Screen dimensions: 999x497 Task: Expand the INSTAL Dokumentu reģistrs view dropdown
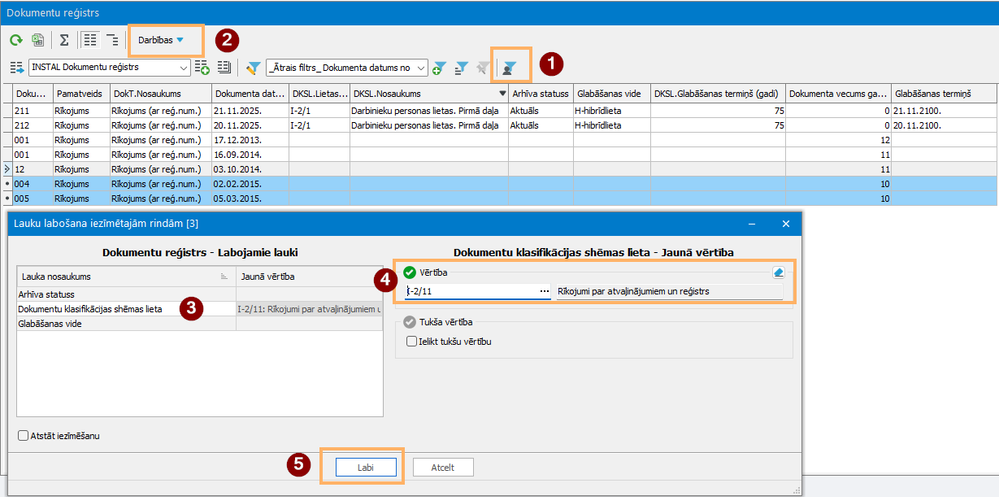182,67
